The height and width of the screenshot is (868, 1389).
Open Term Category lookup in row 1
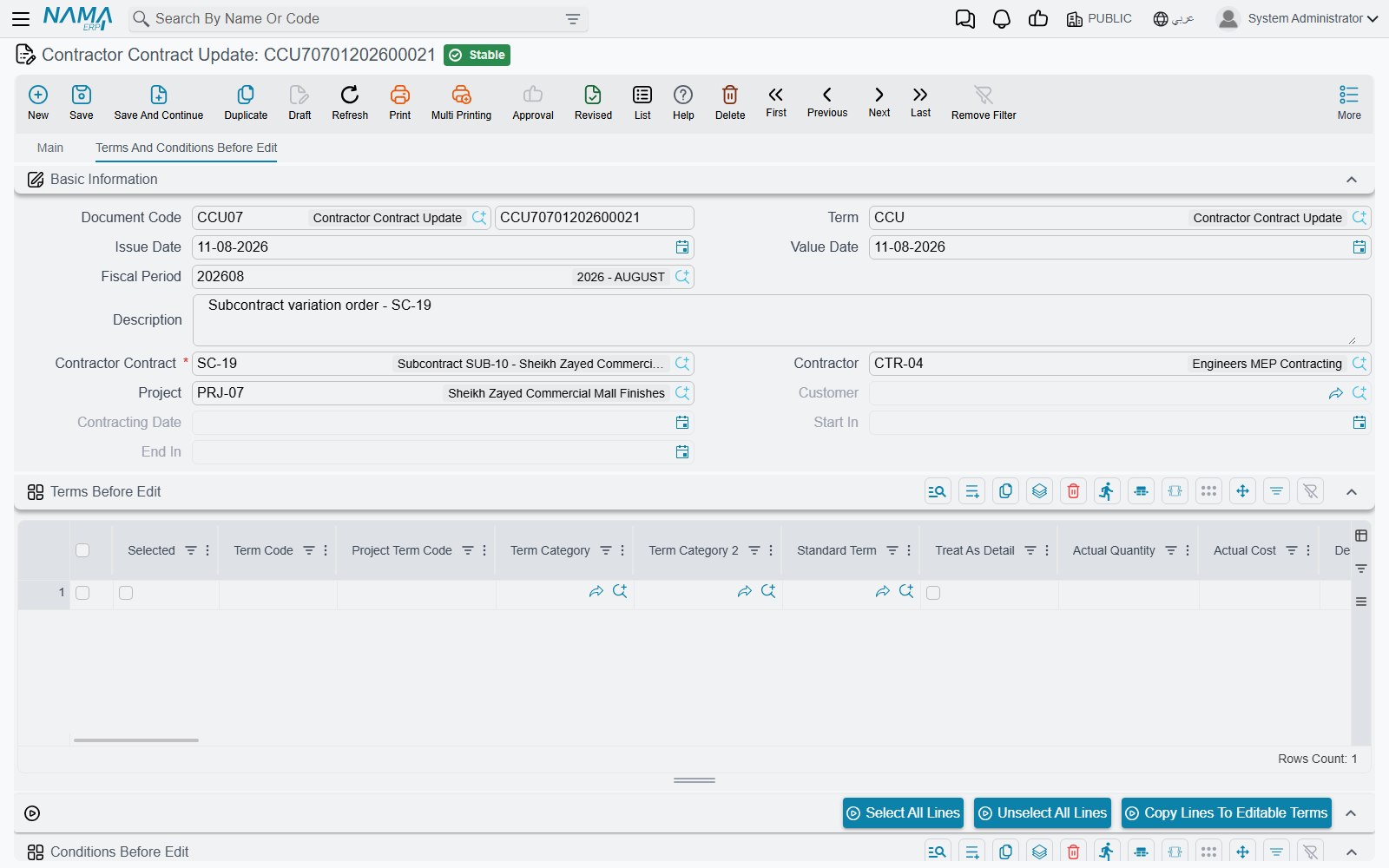pyautogui.click(x=620, y=591)
